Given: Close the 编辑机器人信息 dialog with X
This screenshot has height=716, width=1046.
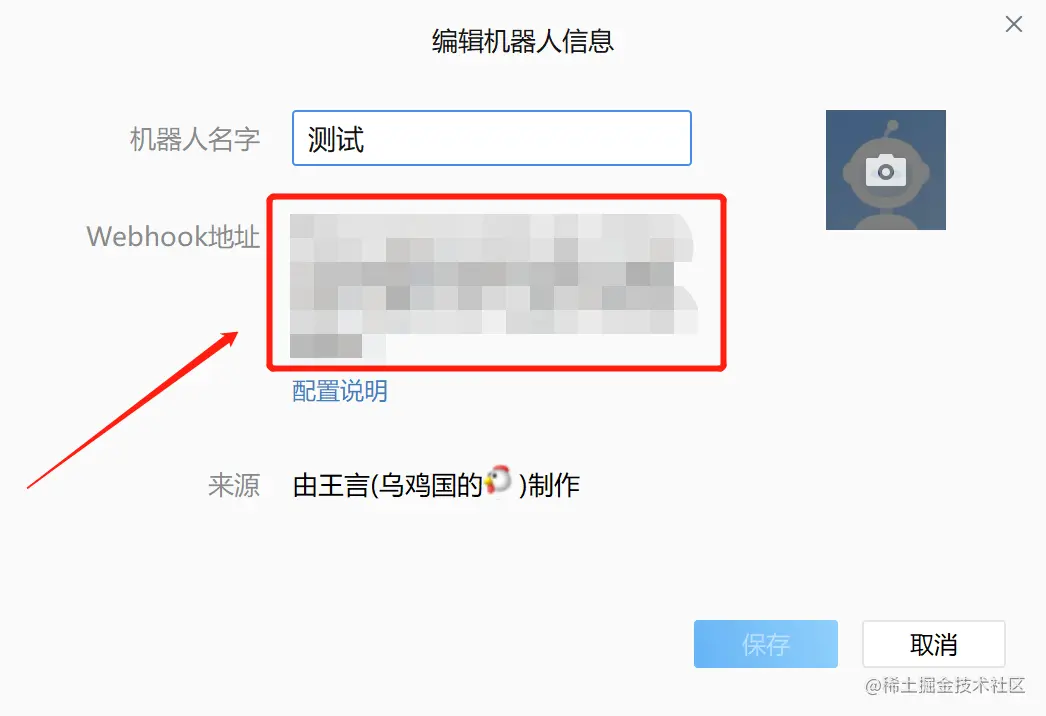Looking at the screenshot, I should click(x=1013, y=24).
